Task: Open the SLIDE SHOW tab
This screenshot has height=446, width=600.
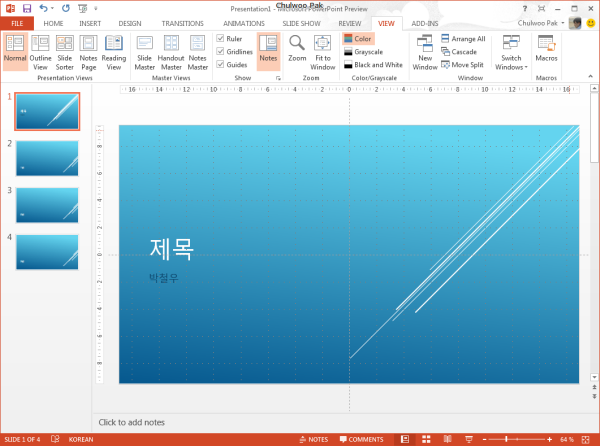Action: tap(302, 23)
